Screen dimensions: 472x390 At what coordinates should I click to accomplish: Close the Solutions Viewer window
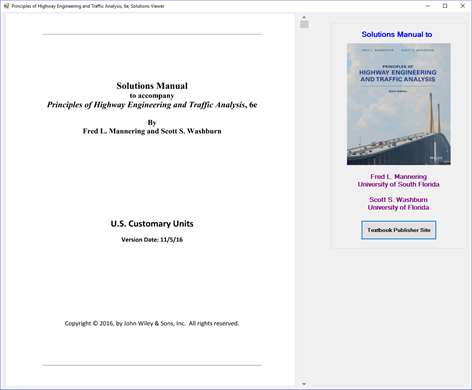click(x=463, y=6)
